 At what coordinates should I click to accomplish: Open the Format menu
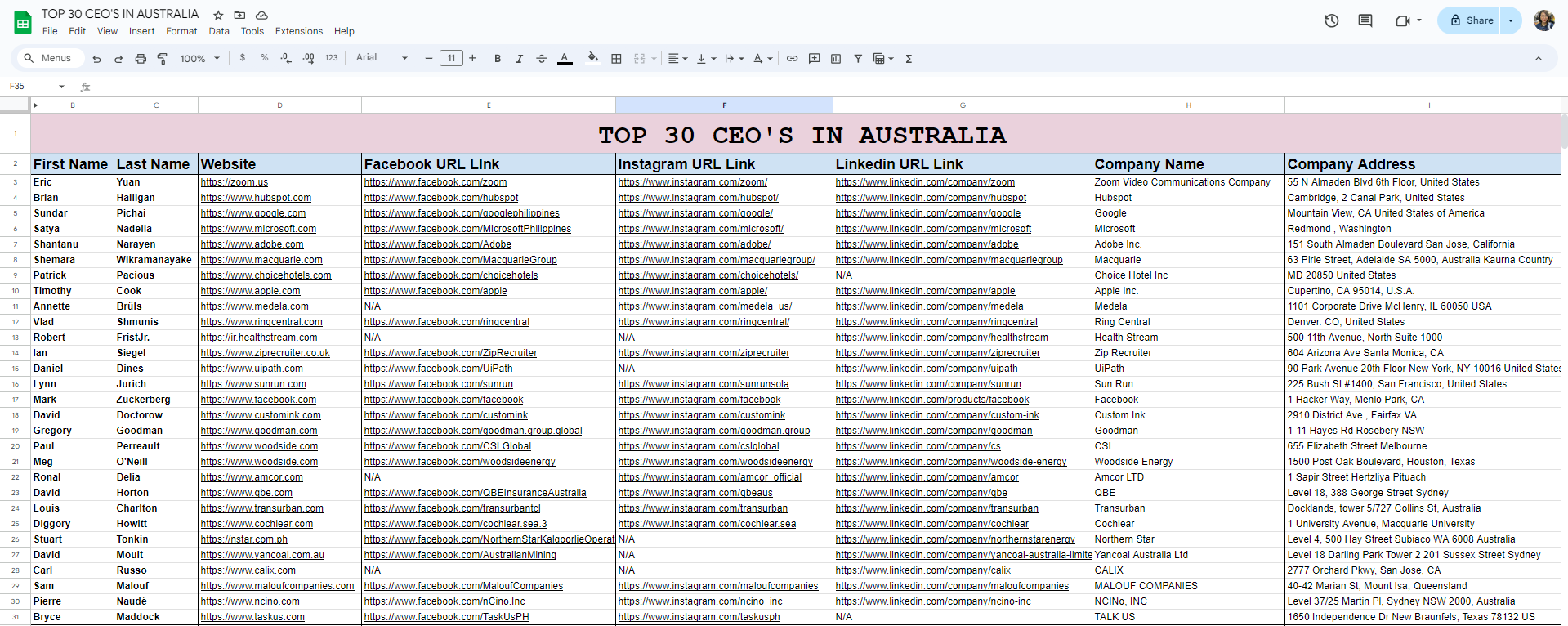181,31
